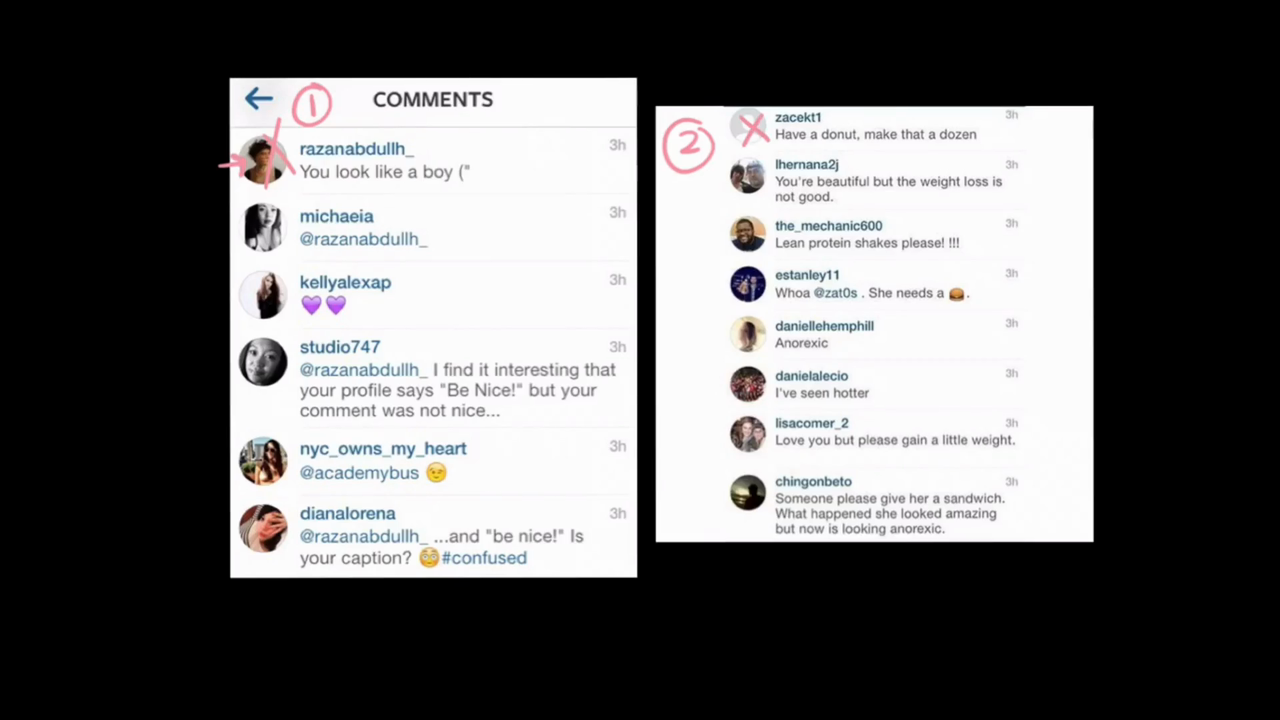This screenshot has height=720, width=1280.
Task: Open the_mechanic600 profile avatar
Action: (x=747, y=234)
